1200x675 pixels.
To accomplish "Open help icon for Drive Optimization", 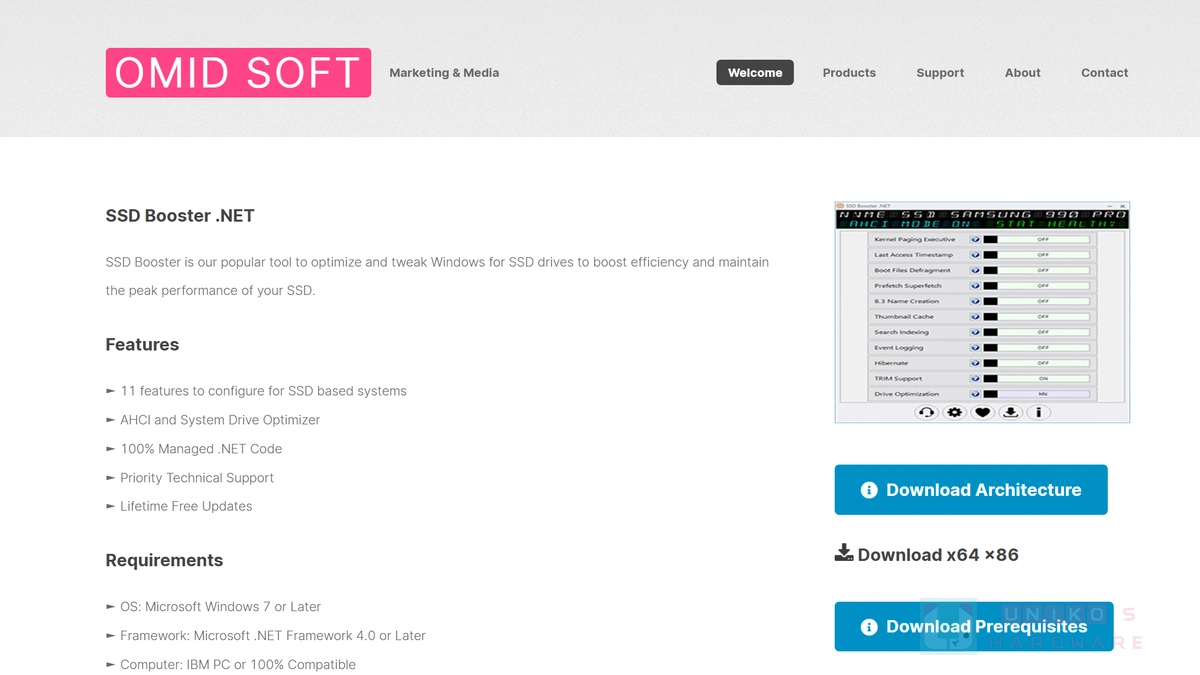I will pyautogui.click(x=975, y=394).
